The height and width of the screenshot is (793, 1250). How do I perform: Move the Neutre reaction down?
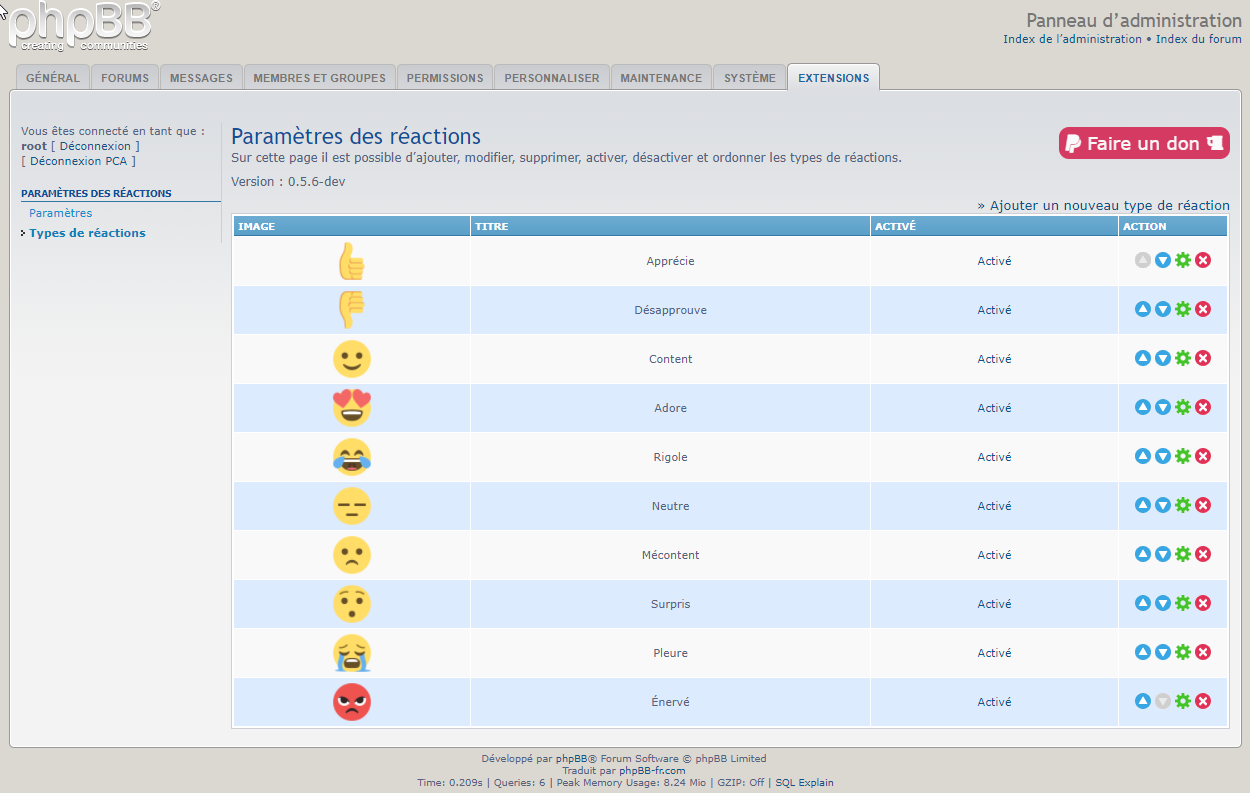tap(1163, 505)
